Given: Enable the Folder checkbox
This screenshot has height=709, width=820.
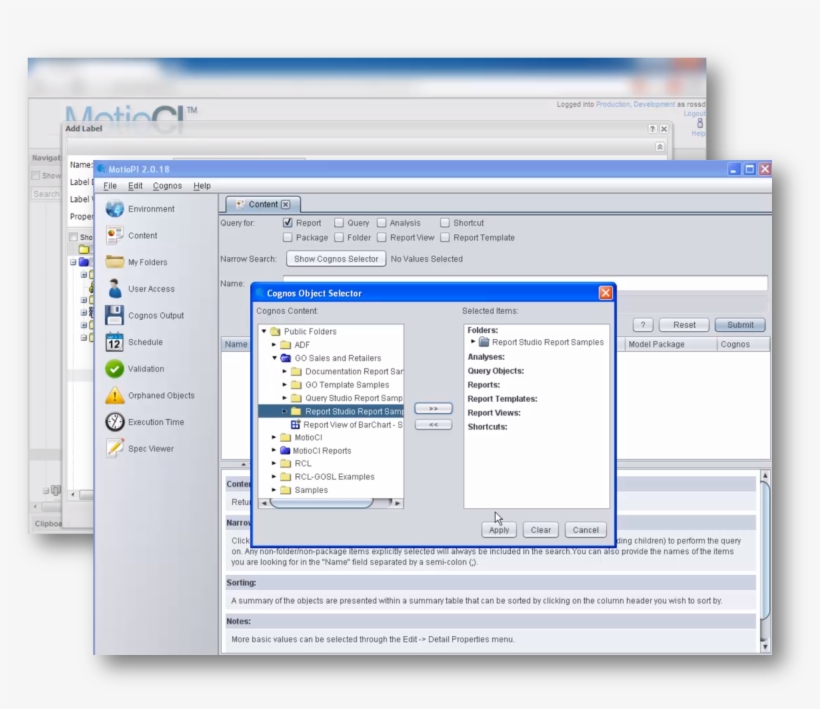Looking at the screenshot, I should point(339,237).
